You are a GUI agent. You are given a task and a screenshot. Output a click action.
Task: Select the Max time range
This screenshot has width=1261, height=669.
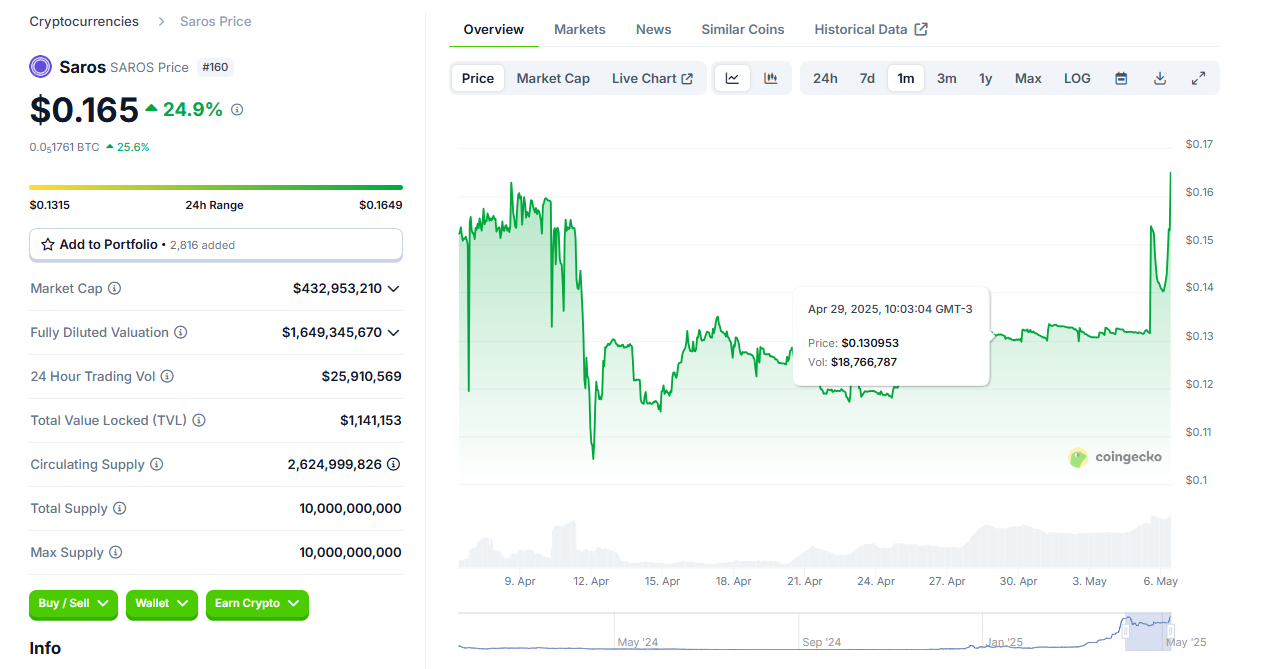tap(1028, 78)
